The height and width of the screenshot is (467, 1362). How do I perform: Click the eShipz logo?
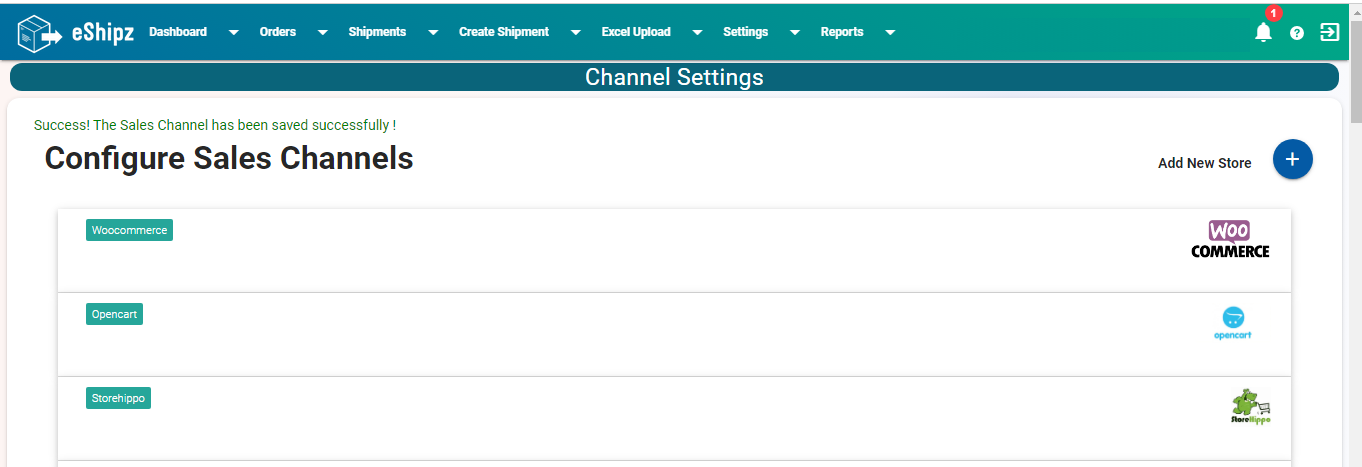tap(76, 32)
